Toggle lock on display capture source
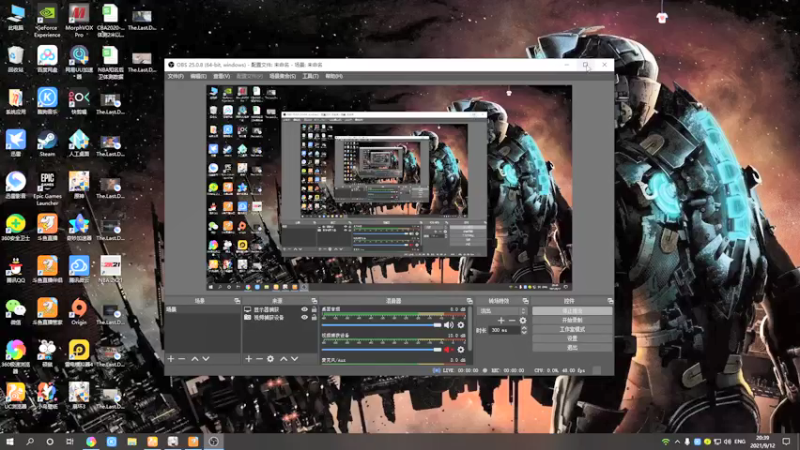The image size is (800, 450). (314, 310)
